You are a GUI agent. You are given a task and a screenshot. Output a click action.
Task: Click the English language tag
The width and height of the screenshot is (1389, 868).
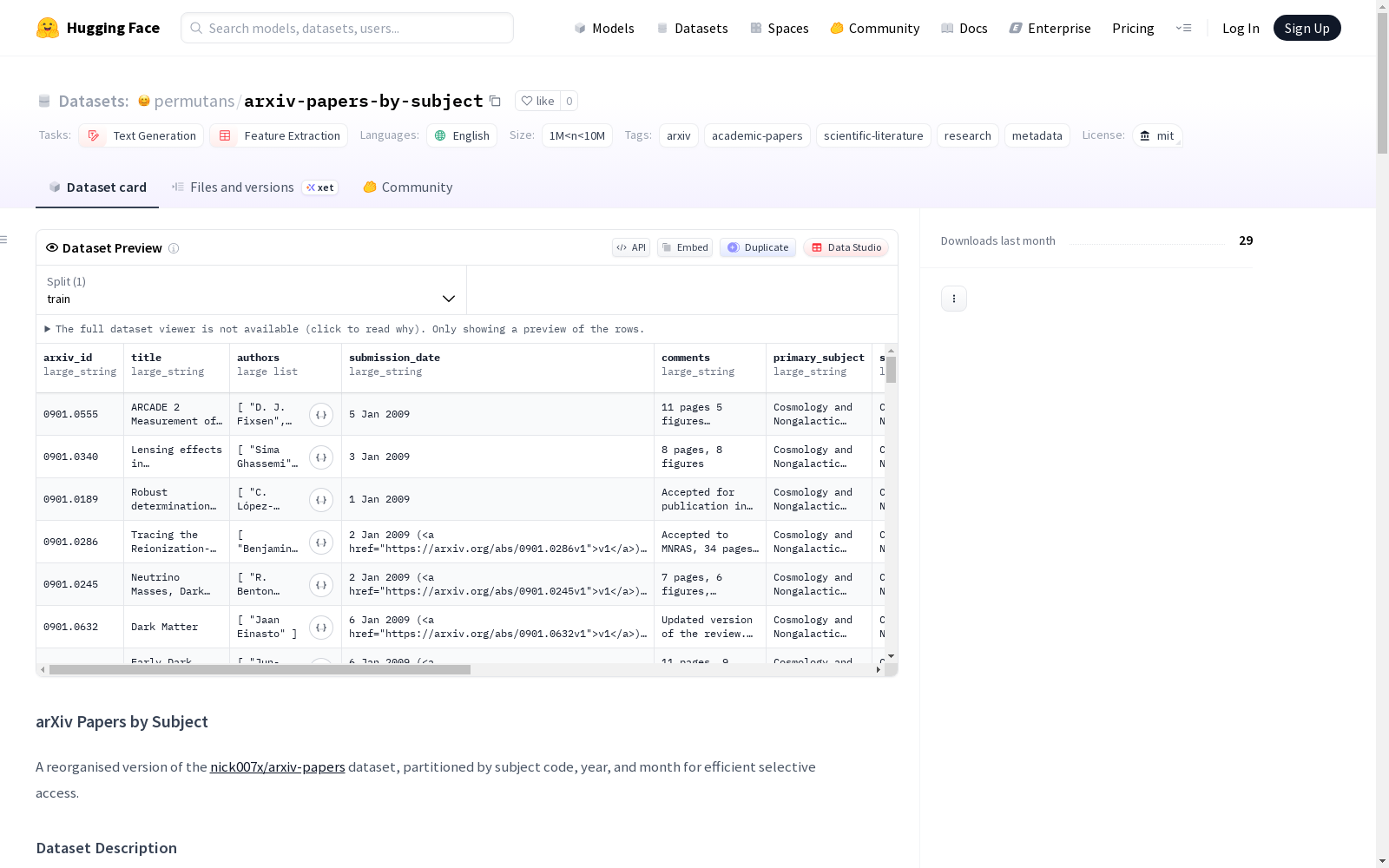coord(462,135)
